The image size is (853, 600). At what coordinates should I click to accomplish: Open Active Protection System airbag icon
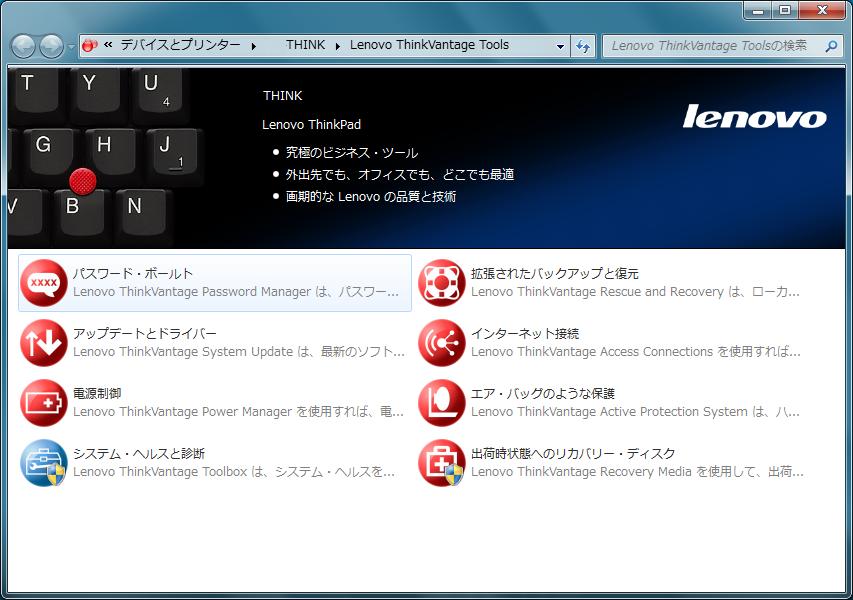[442, 403]
